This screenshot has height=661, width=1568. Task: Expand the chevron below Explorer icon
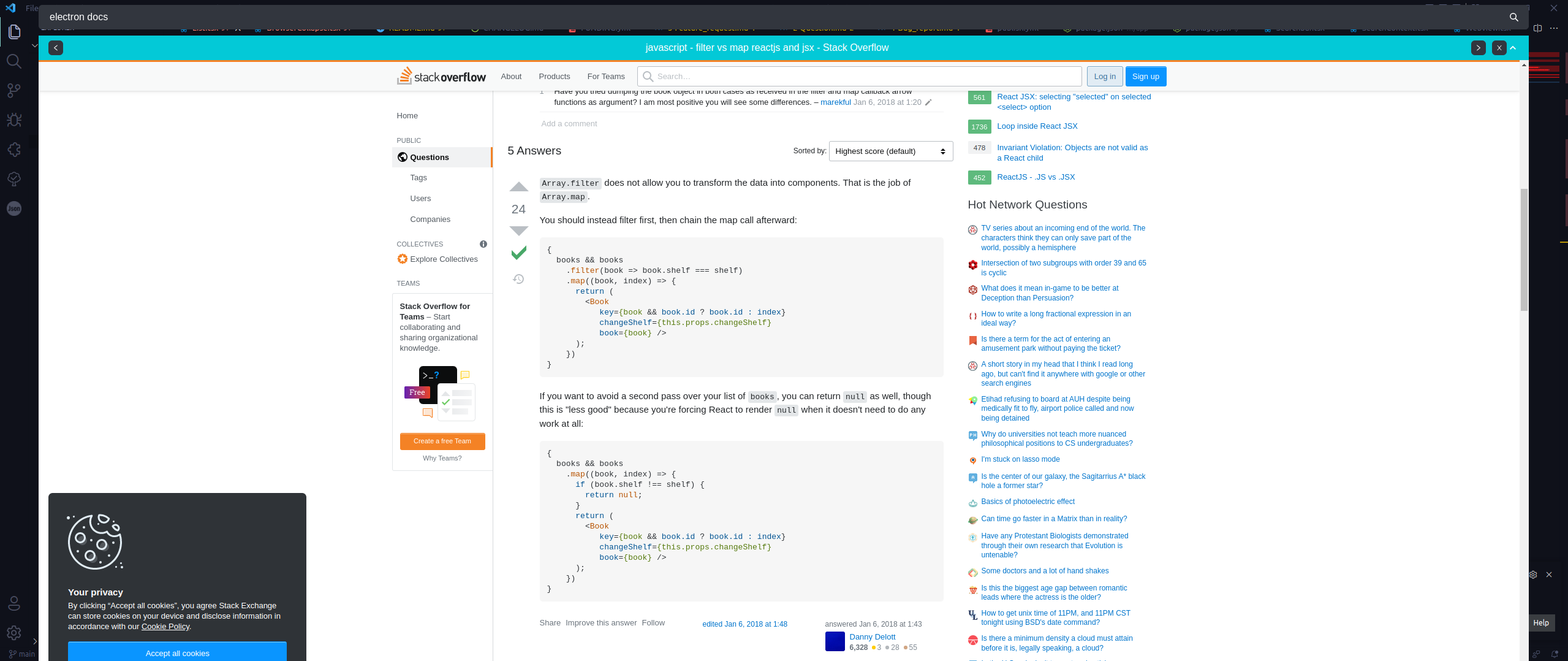(35, 45)
